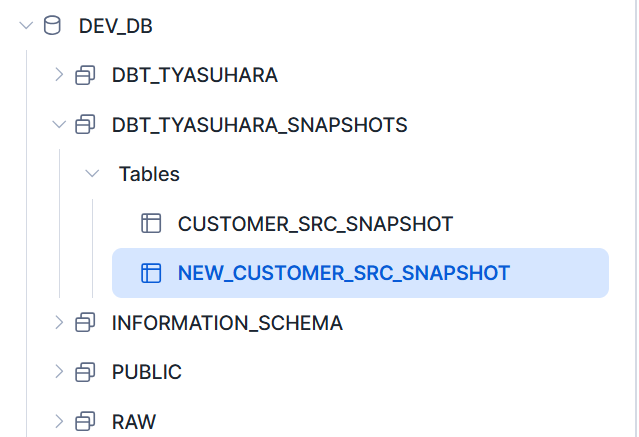
Task: Click the RAW schema icon
Action: pos(86,421)
